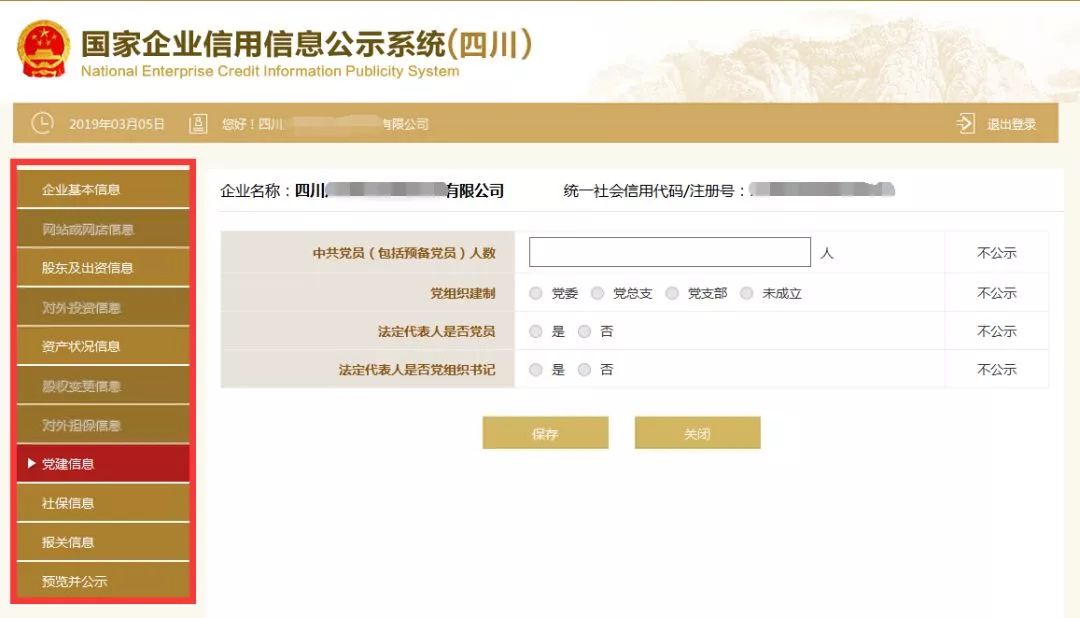
Task: Click the 法定代表人是否党员 row label
Action: tap(437, 331)
